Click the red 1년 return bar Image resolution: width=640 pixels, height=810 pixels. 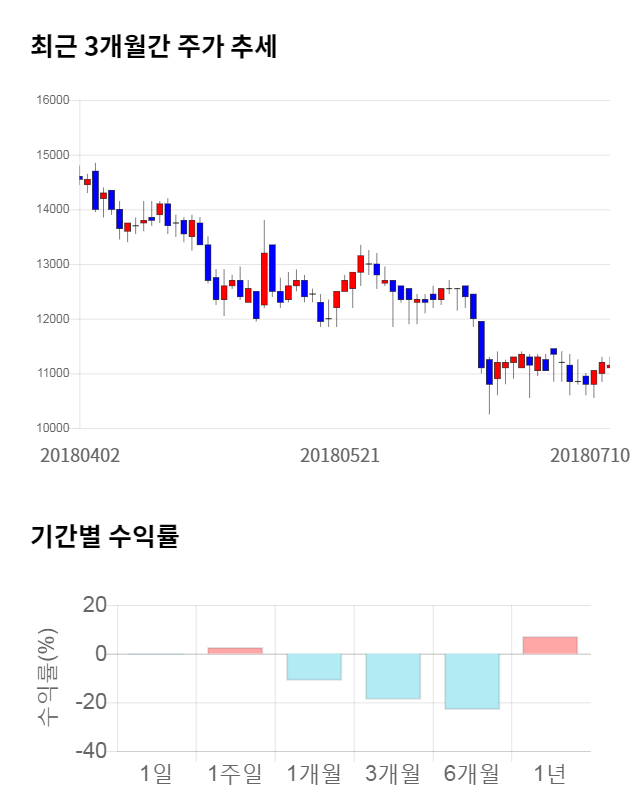click(550, 645)
